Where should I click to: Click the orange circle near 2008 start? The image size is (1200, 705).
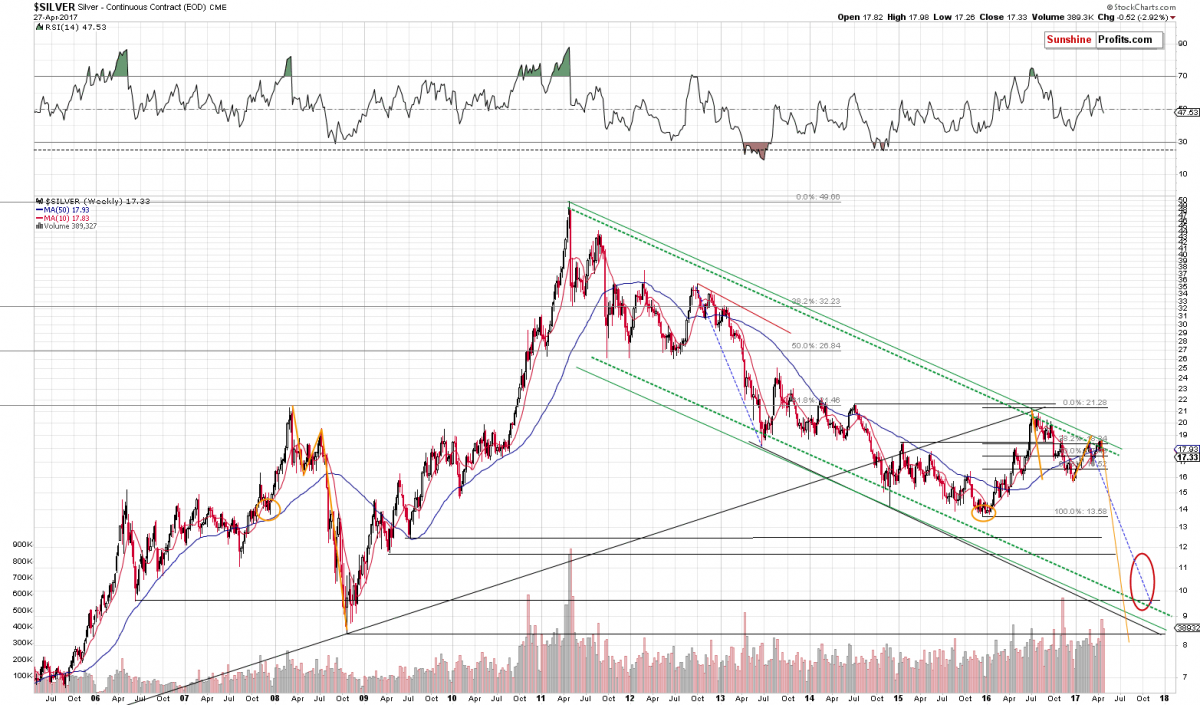tap(267, 508)
